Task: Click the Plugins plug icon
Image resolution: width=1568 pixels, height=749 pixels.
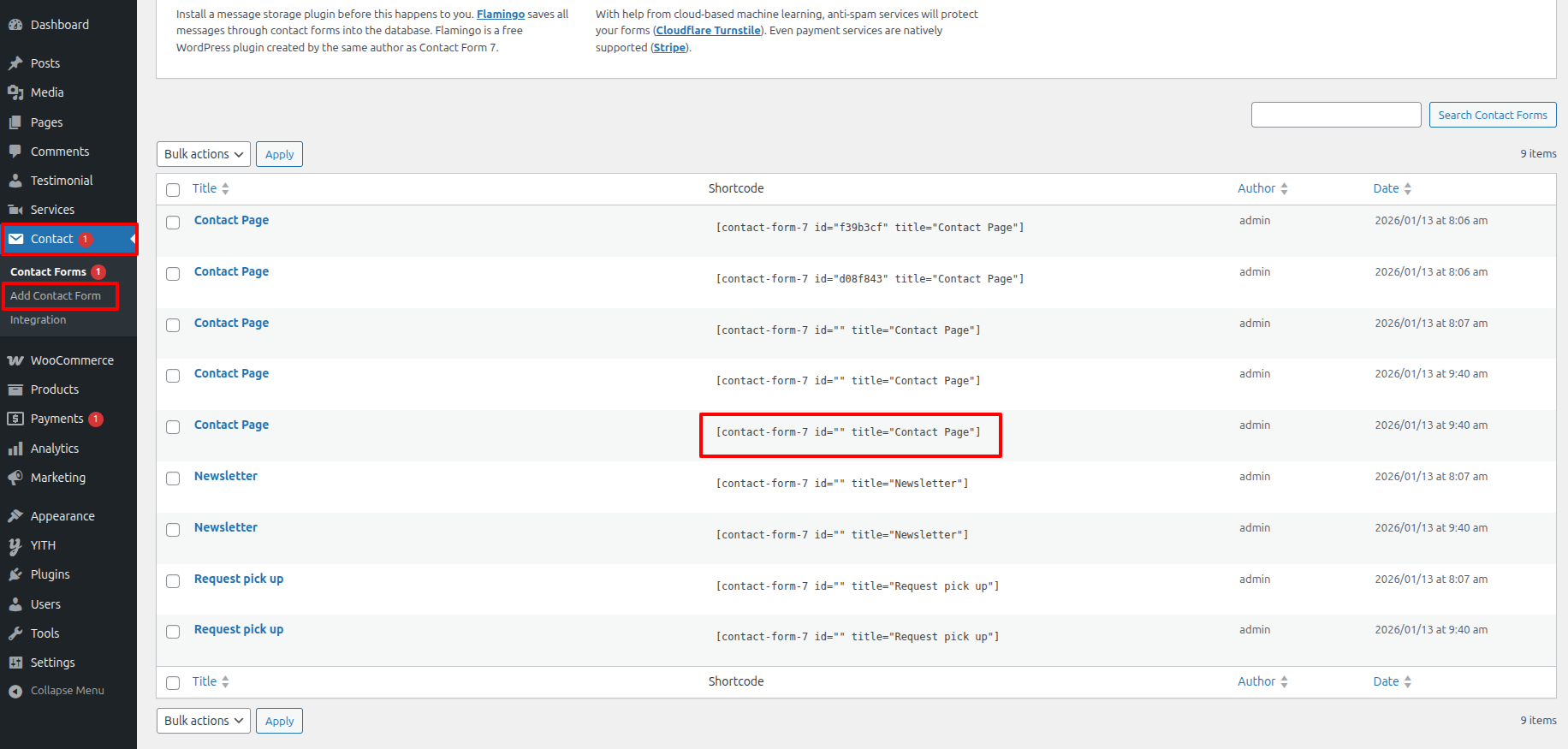Action: (15, 574)
